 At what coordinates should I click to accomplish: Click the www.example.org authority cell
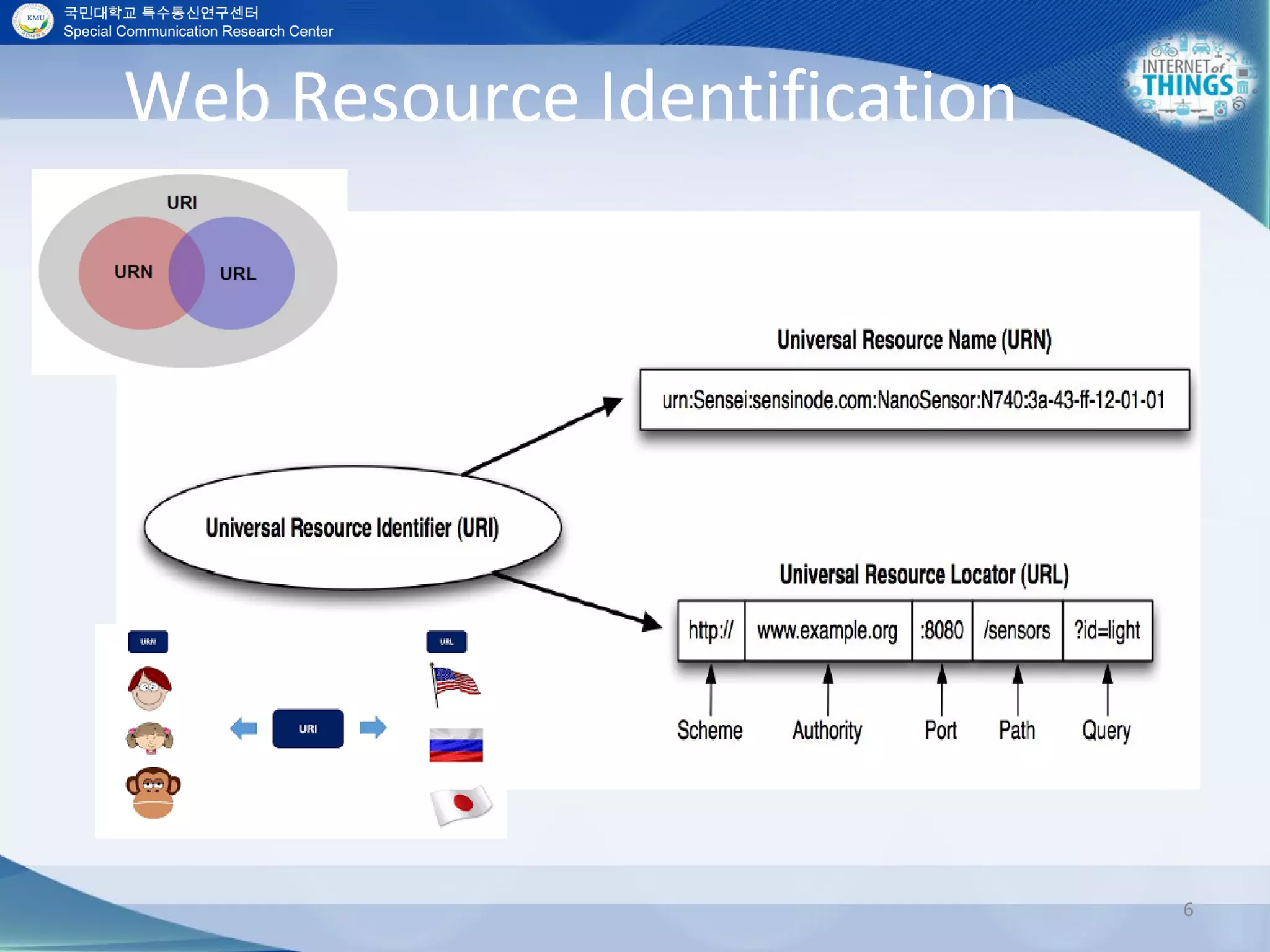[827, 631]
